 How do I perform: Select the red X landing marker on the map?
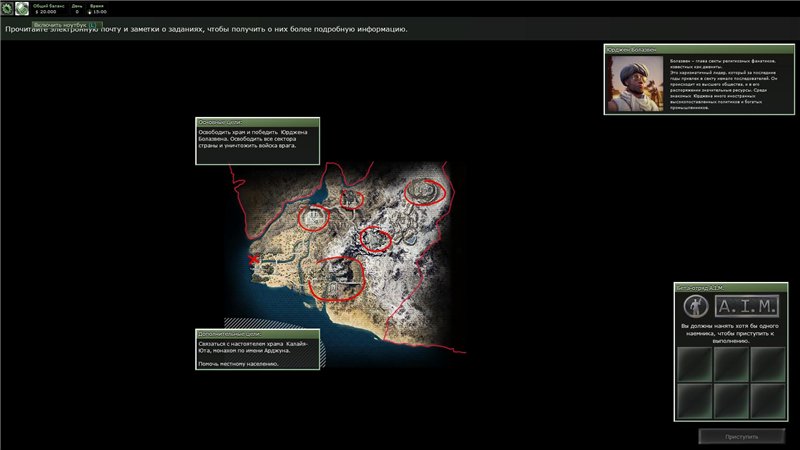[x=253, y=259]
